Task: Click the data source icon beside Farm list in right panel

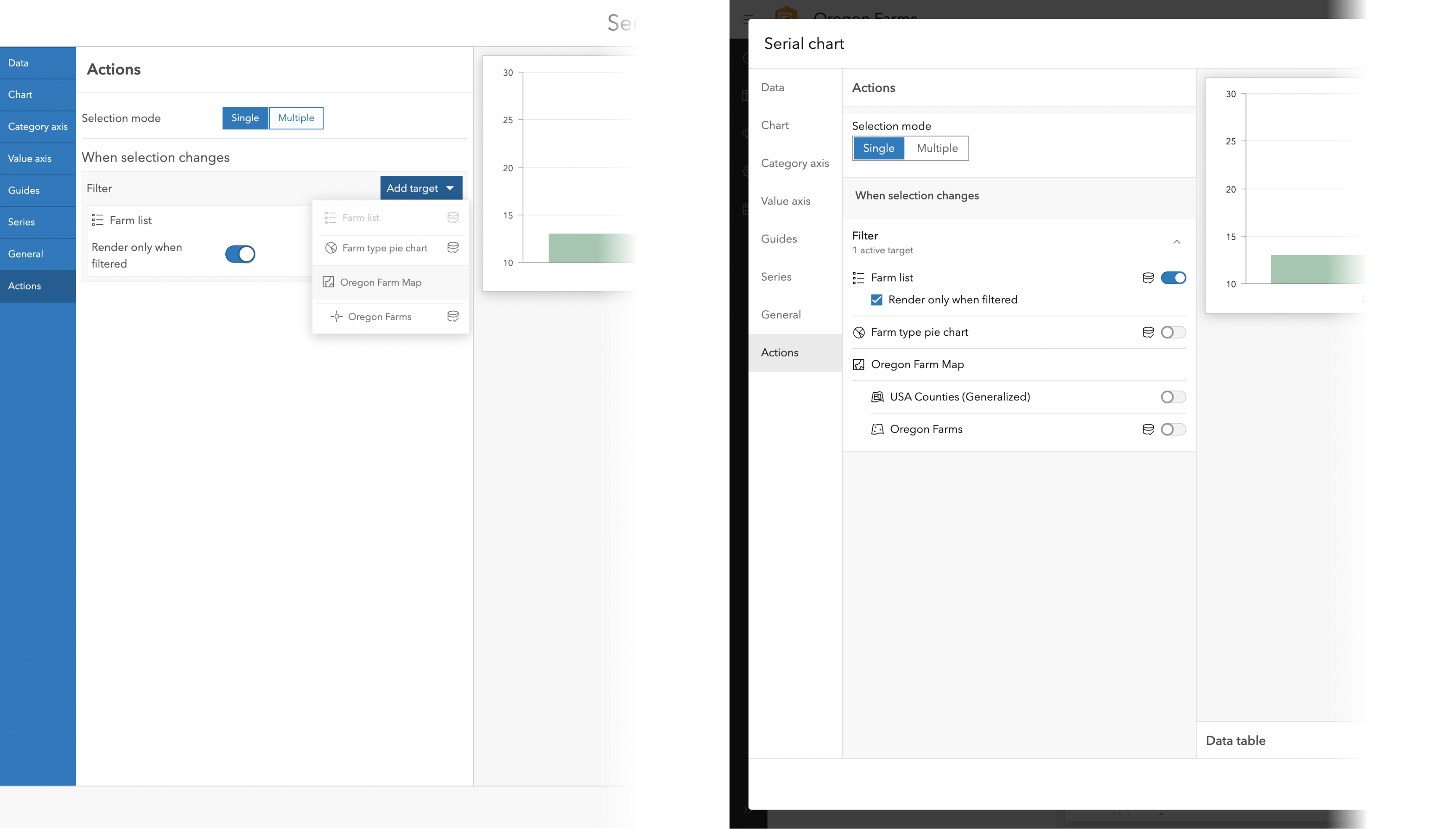Action: pyautogui.click(x=1148, y=278)
